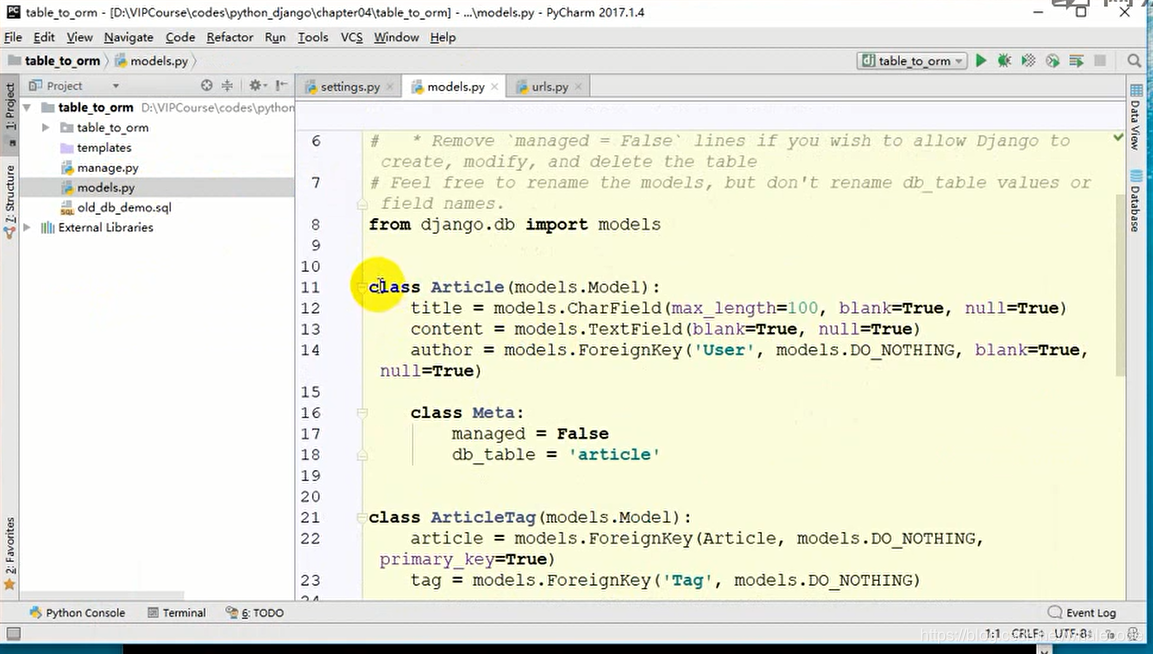Close the settings.py tab
The width and height of the screenshot is (1153, 654).
click(x=390, y=87)
